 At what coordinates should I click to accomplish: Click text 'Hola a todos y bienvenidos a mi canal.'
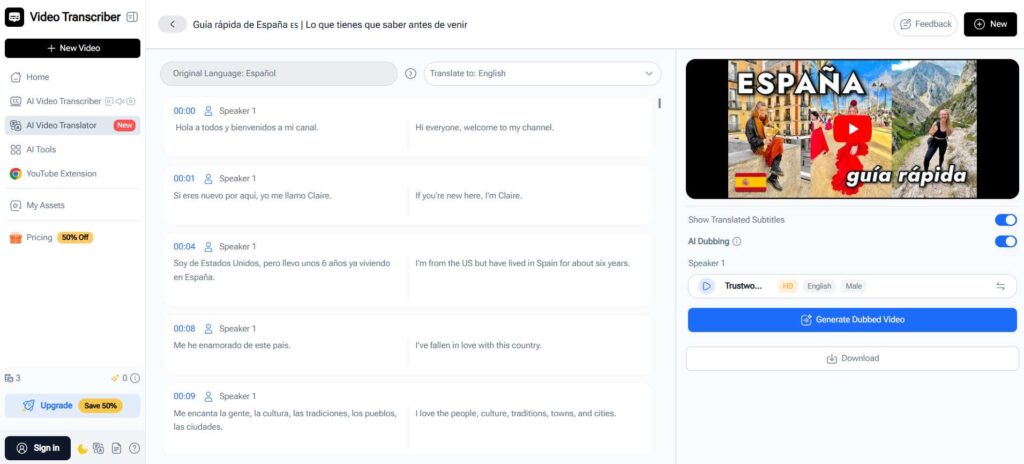point(247,127)
